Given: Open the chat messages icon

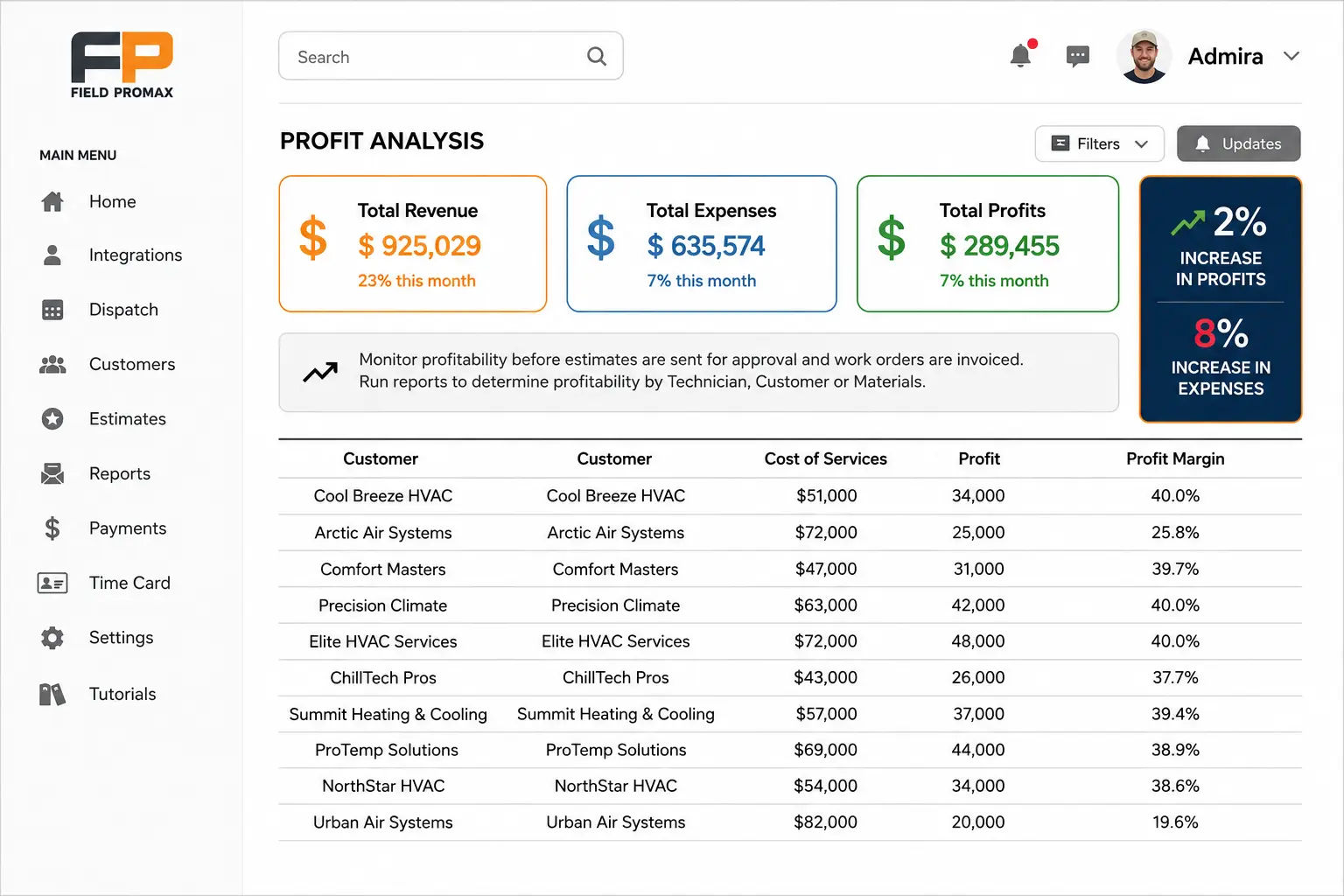Looking at the screenshot, I should click(1078, 57).
